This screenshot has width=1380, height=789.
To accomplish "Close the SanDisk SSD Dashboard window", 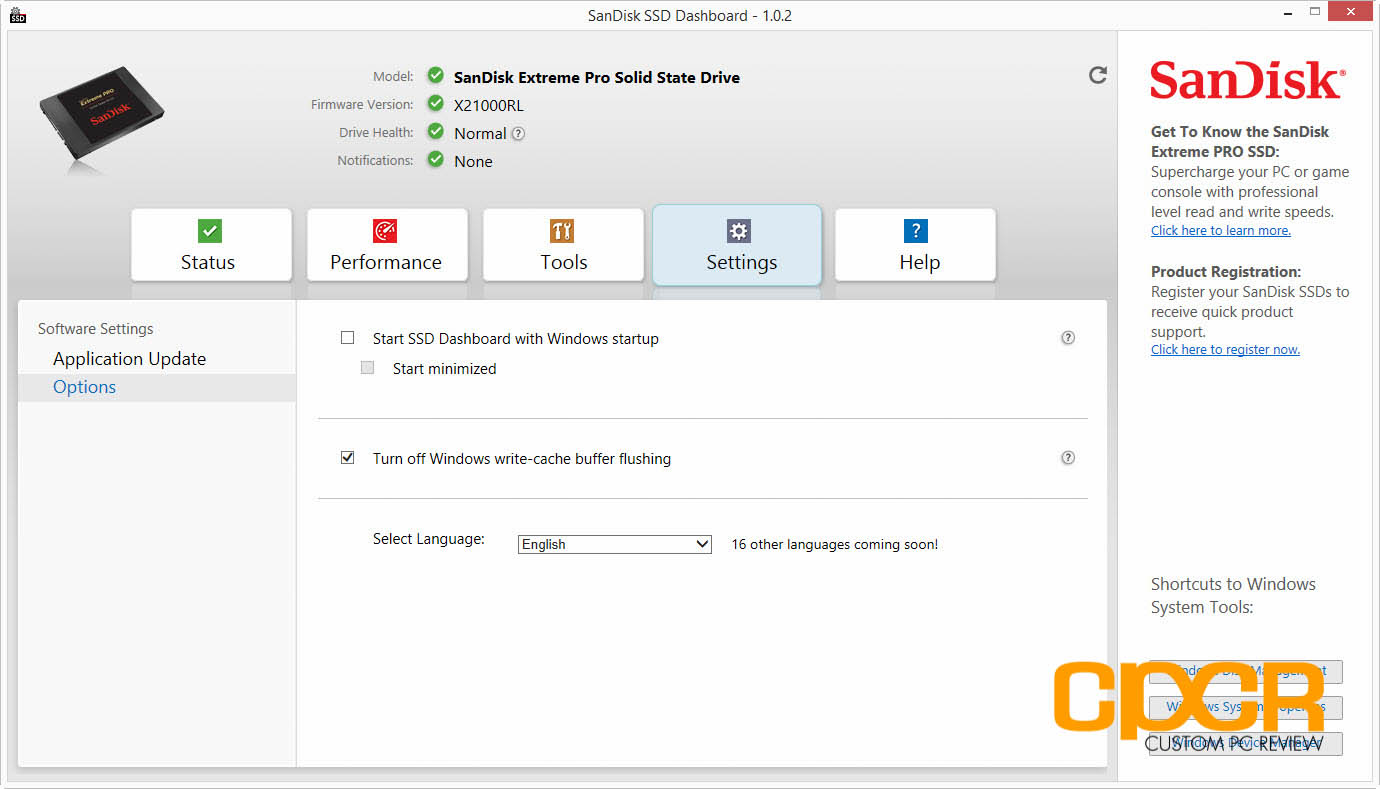I will (x=1352, y=13).
